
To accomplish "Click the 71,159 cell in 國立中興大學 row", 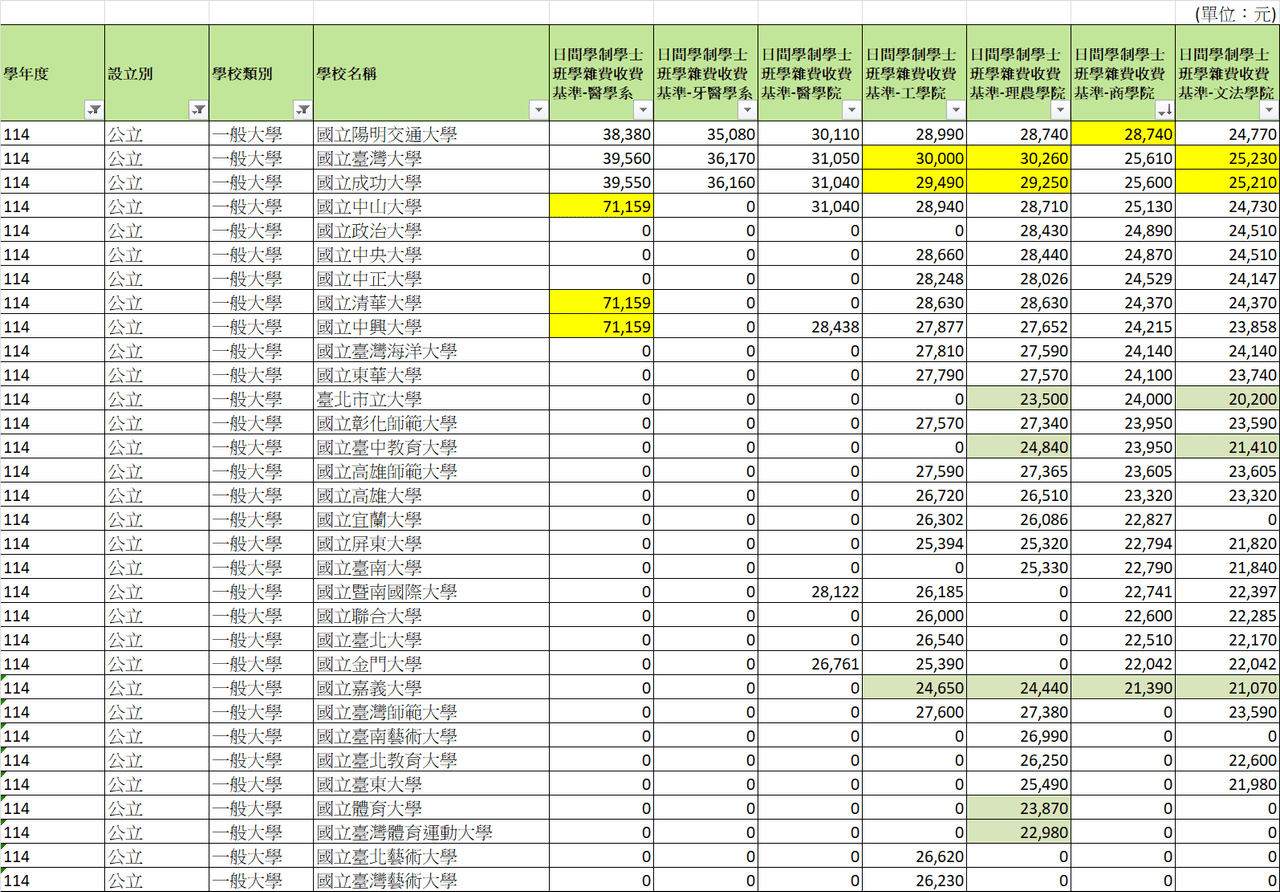I will (x=602, y=326).
